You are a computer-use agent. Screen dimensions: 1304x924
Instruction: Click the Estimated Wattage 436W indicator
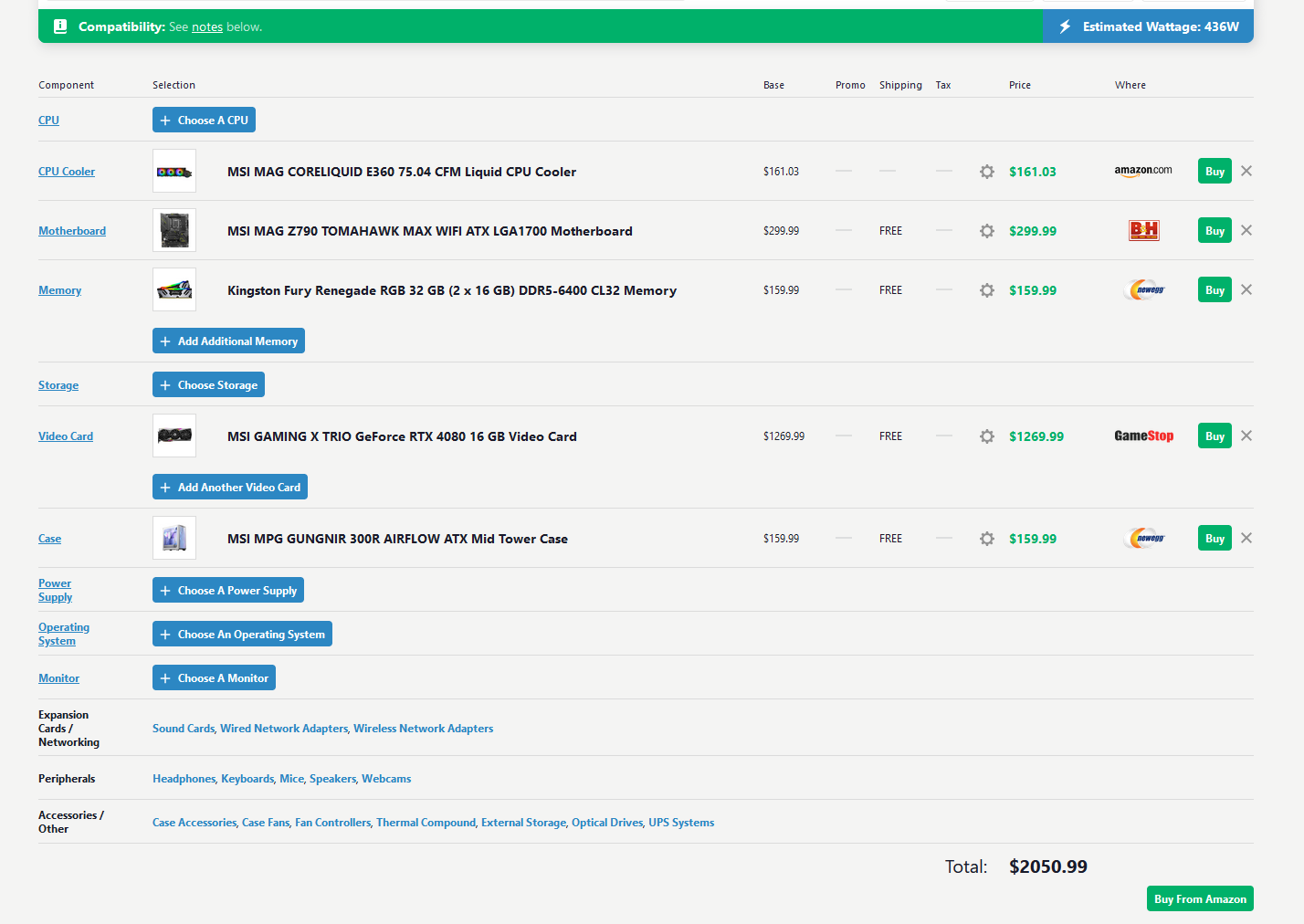point(1148,27)
